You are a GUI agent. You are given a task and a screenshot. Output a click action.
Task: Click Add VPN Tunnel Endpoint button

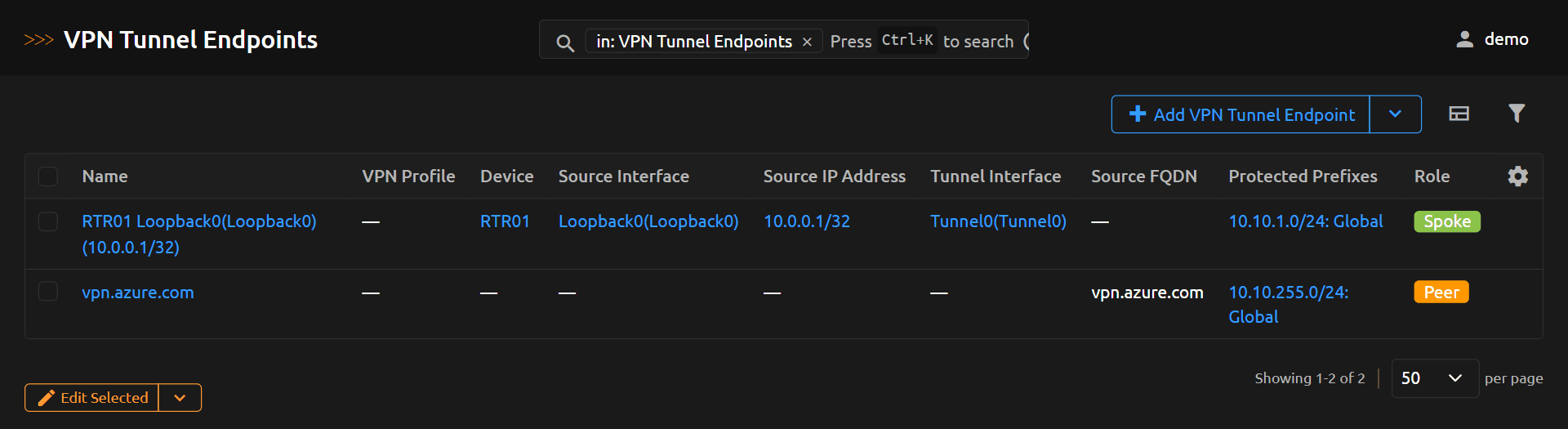click(x=1241, y=114)
